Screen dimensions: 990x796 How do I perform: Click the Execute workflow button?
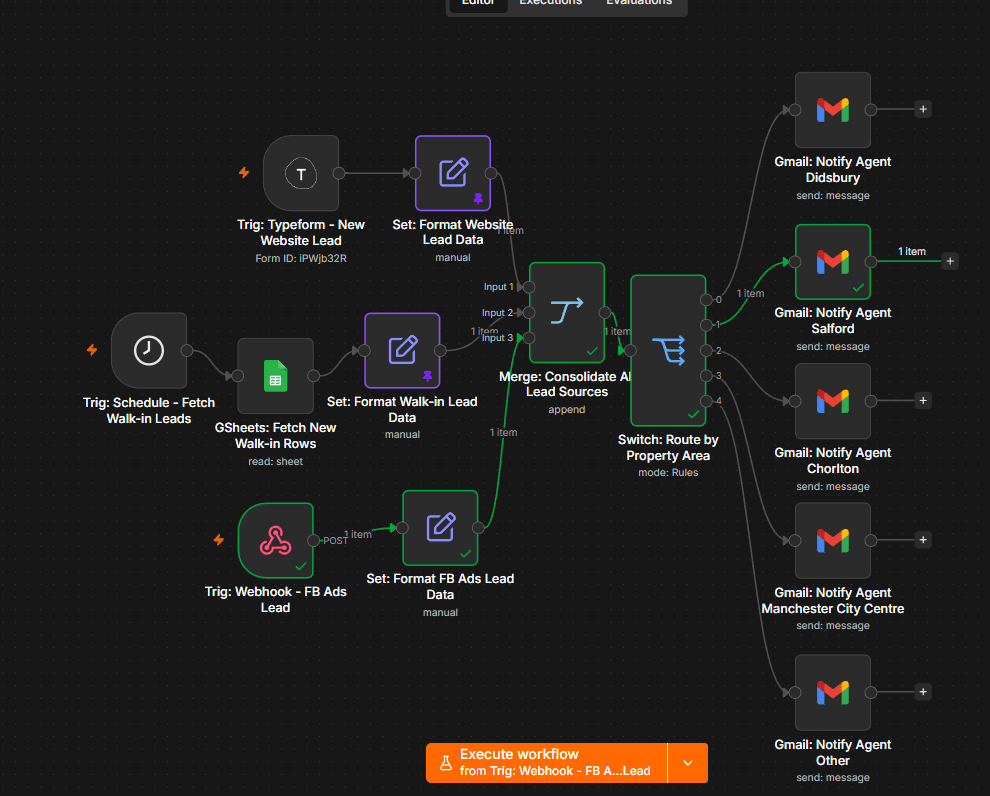547,763
